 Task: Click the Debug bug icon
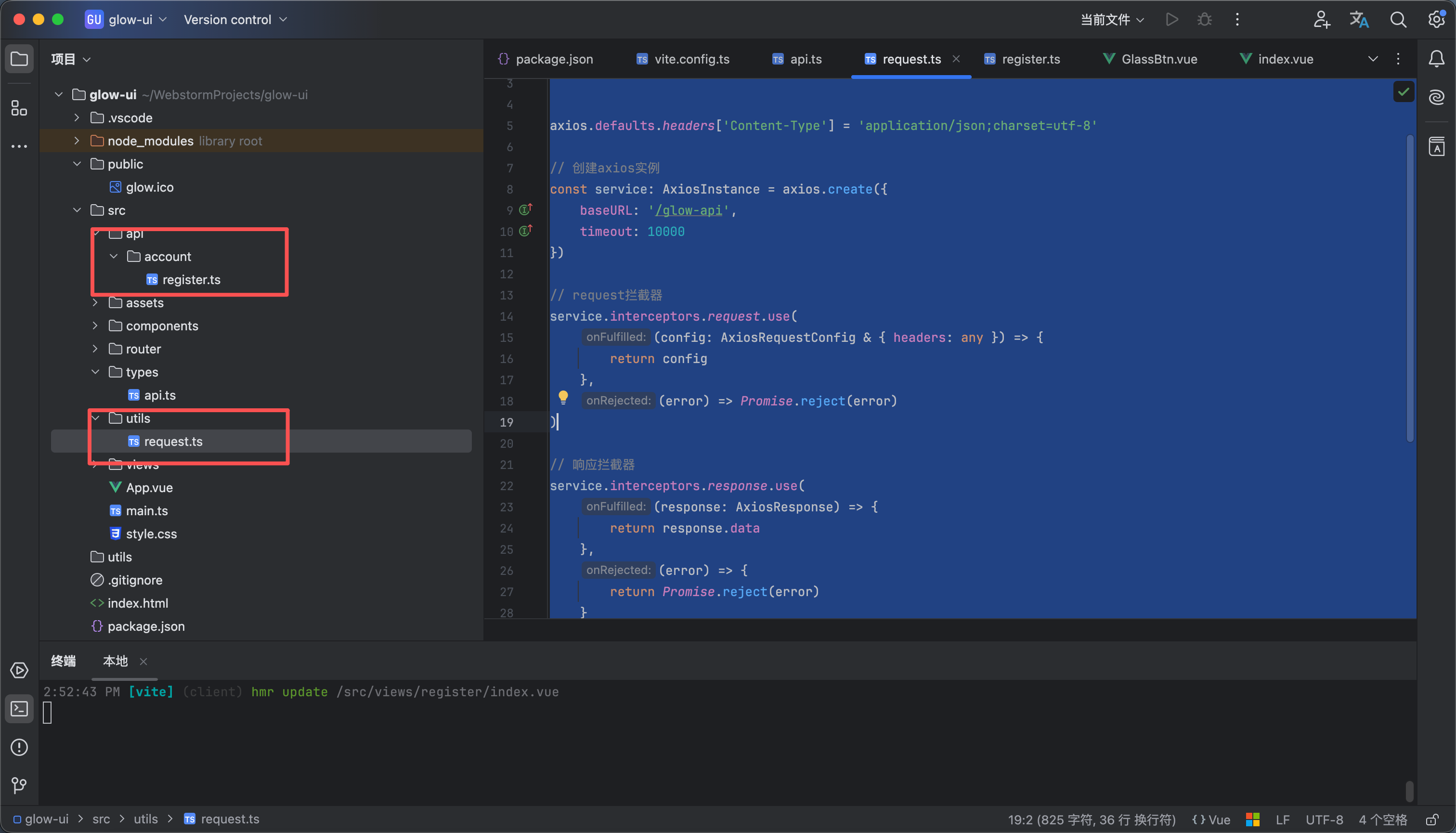tap(1204, 19)
